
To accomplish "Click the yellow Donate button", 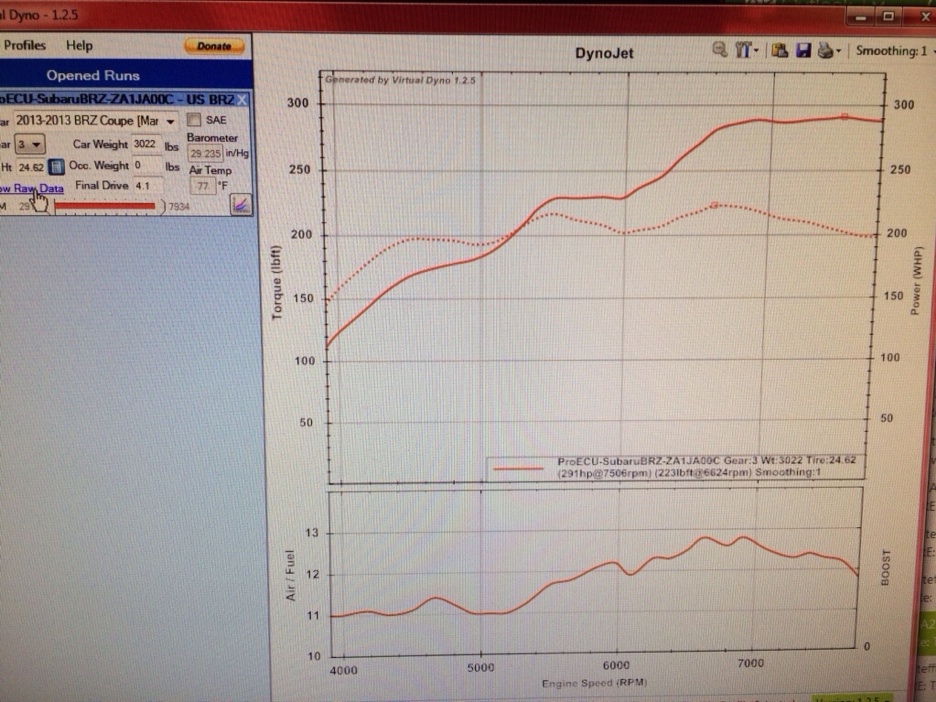I will coord(213,45).
